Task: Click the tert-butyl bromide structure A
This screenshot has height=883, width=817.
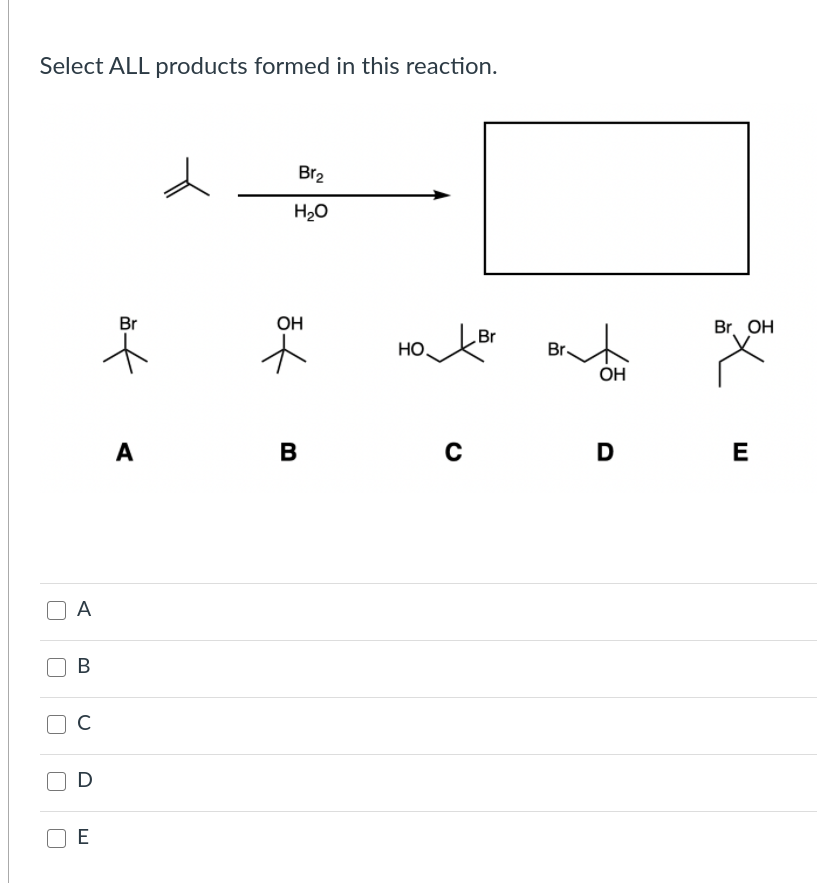Action: (126, 345)
